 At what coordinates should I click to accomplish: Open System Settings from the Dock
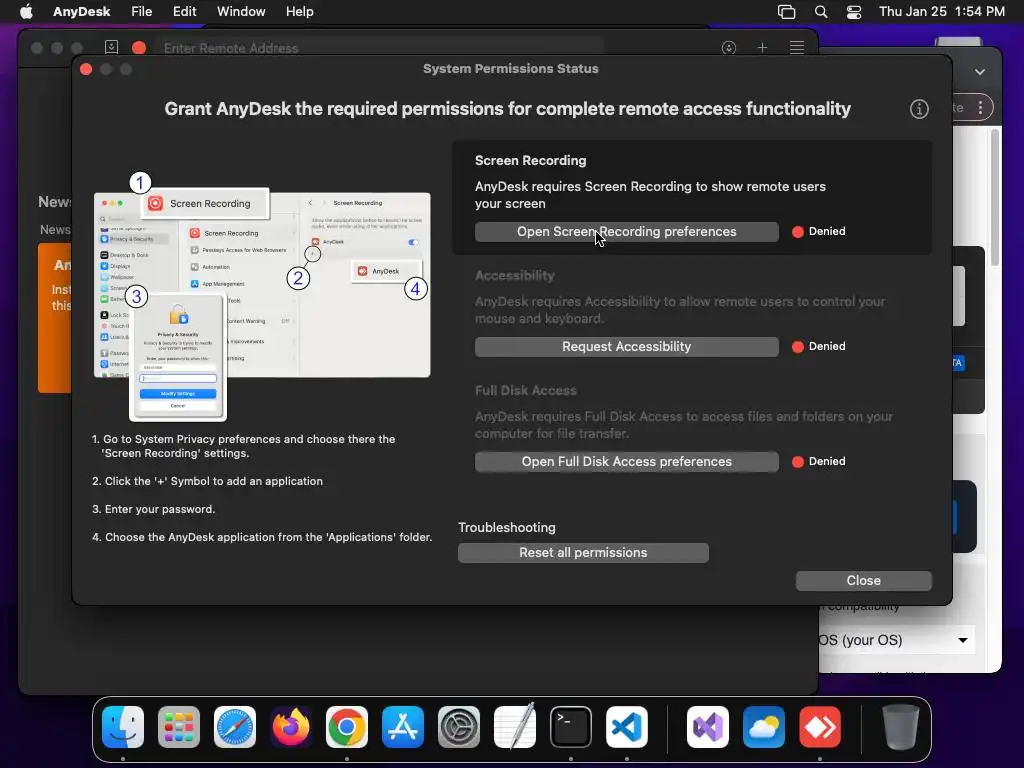459,727
